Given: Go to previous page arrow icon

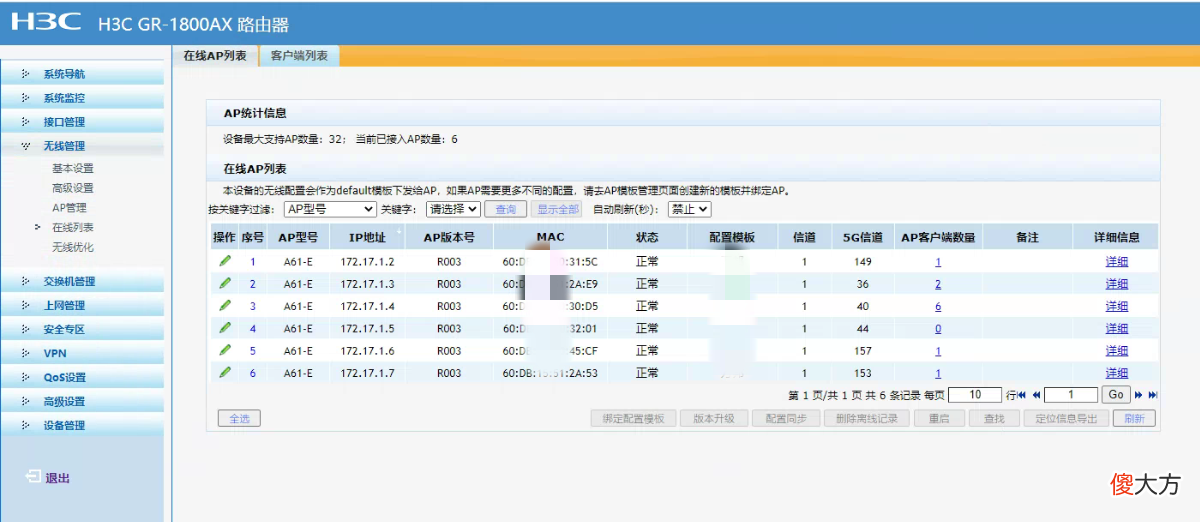Looking at the screenshot, I should click(x=1036, y=395).
